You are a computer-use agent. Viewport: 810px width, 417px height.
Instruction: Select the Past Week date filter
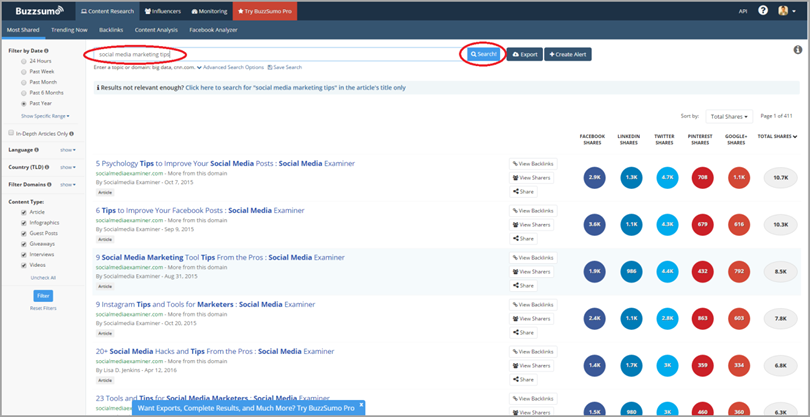pyautogui.click(x=24, y=72)
